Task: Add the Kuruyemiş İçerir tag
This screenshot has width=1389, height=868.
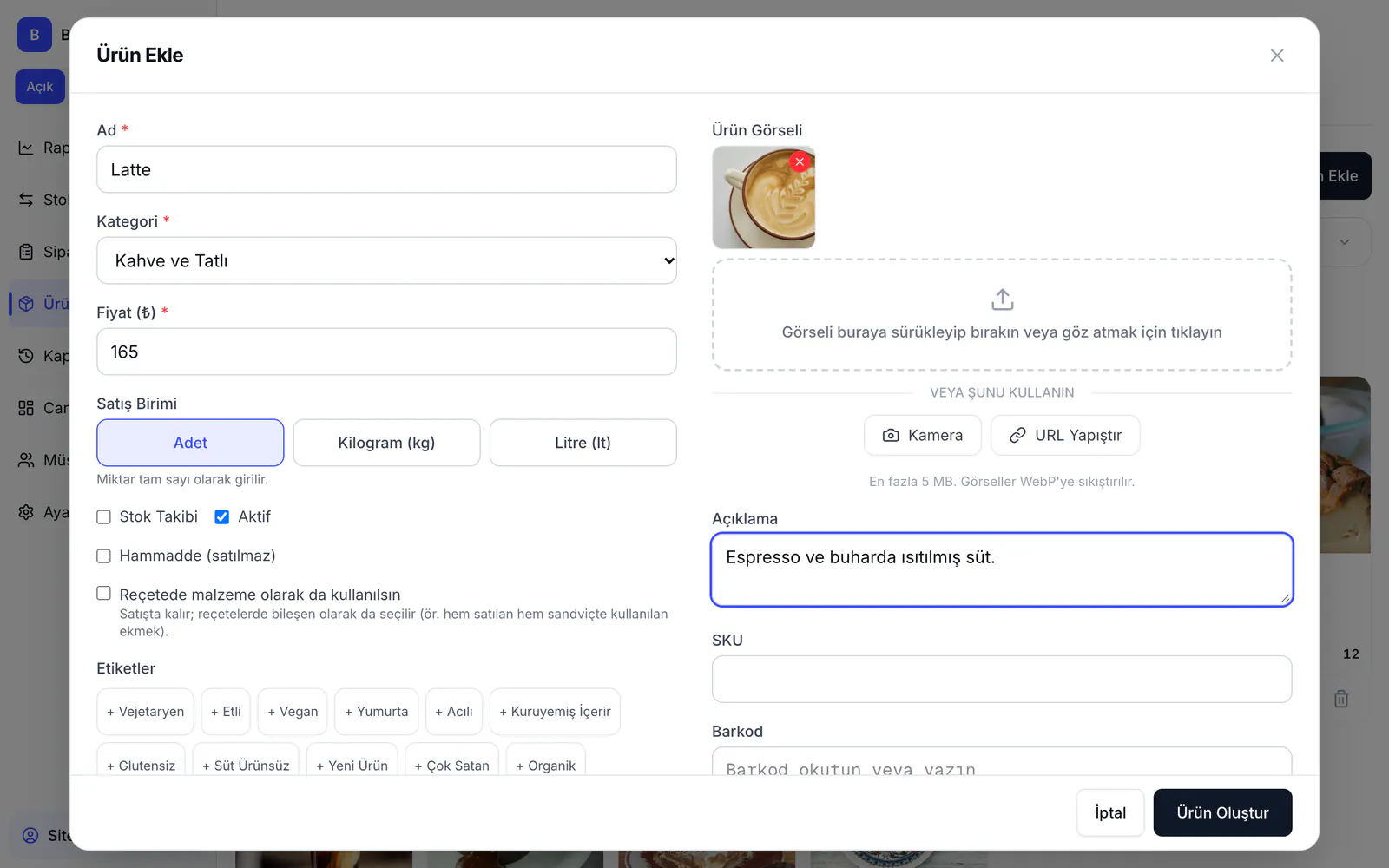Action: tap(555, 712)
